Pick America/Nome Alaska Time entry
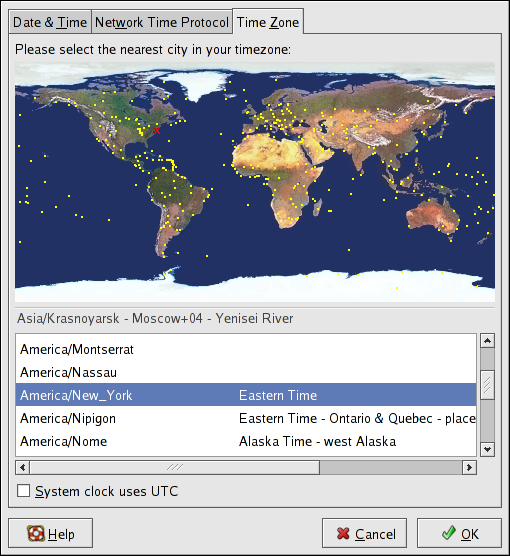Screen dimensions: 510x556 [x=246, y=441]
